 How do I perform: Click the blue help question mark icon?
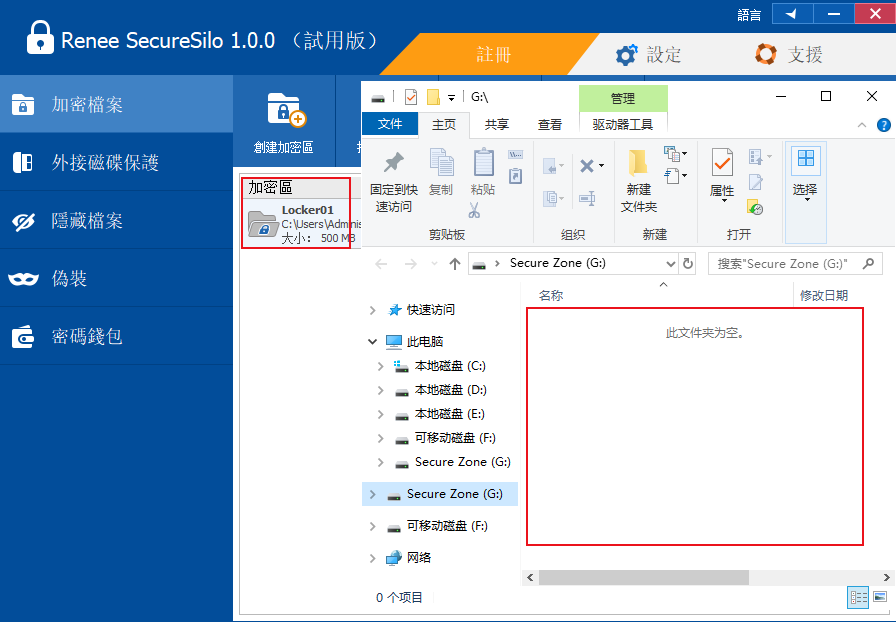pos(883,125)
